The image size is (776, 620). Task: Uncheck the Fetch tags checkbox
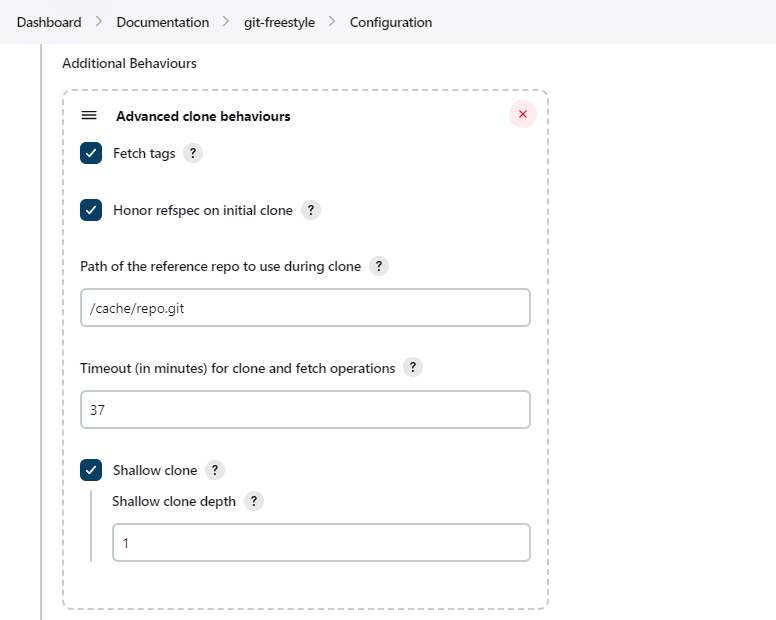coord(91,153)
